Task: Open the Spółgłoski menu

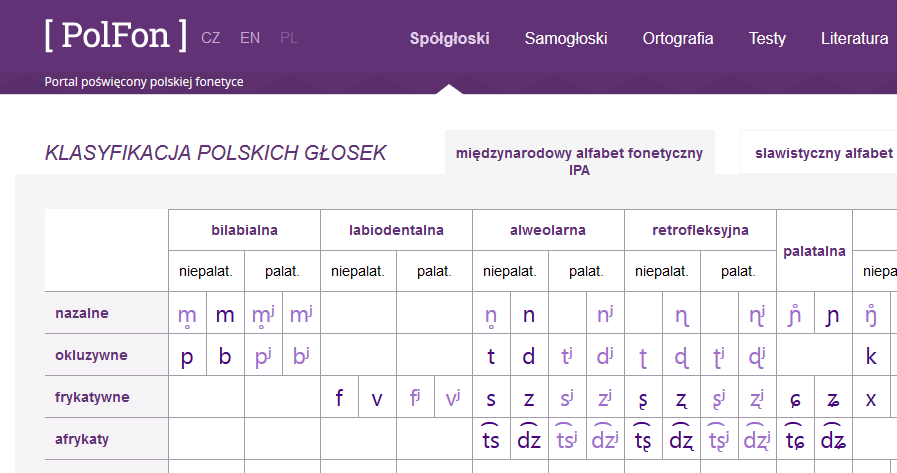Action: pos(449,39)
